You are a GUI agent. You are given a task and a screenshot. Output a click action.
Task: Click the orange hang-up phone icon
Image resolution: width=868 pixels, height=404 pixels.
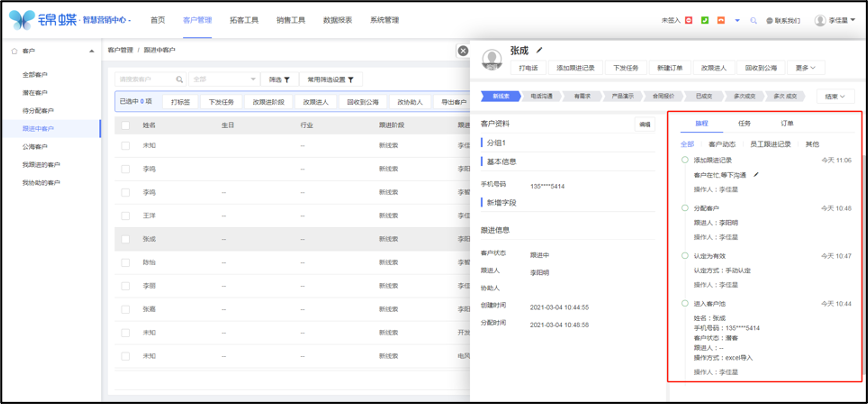[721, 20]
